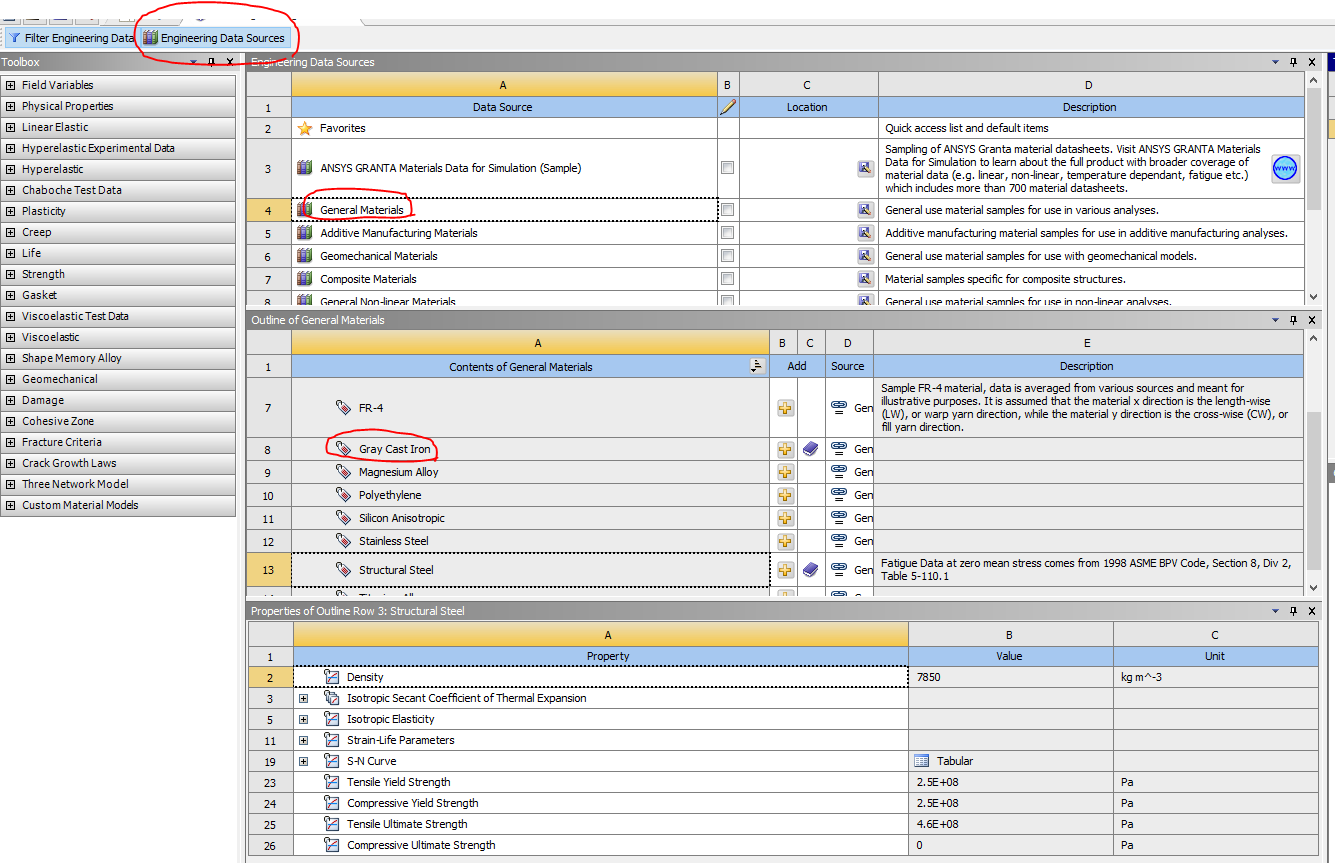
Task: Pin the Toolbox panel
Action: [211, 62]
